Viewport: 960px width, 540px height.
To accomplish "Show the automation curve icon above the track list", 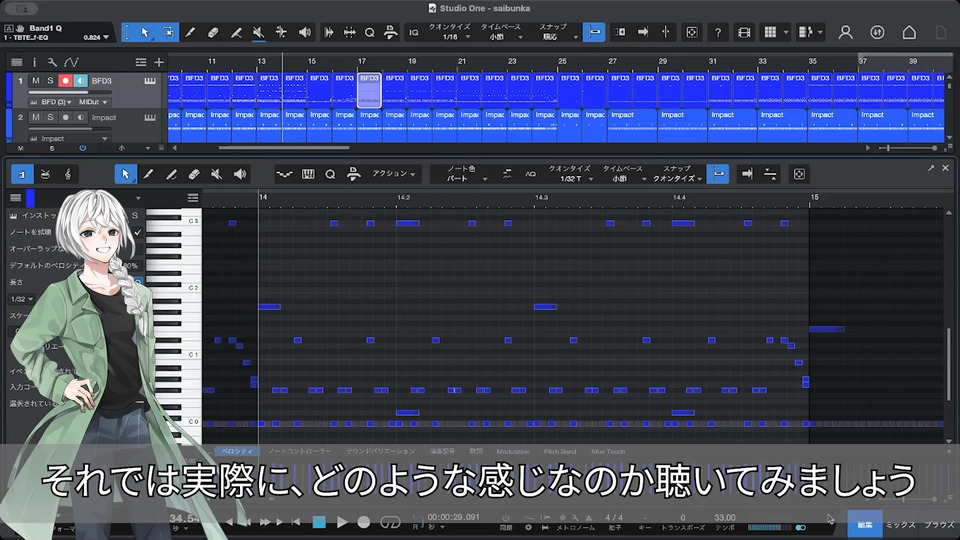I will [72, 62].
